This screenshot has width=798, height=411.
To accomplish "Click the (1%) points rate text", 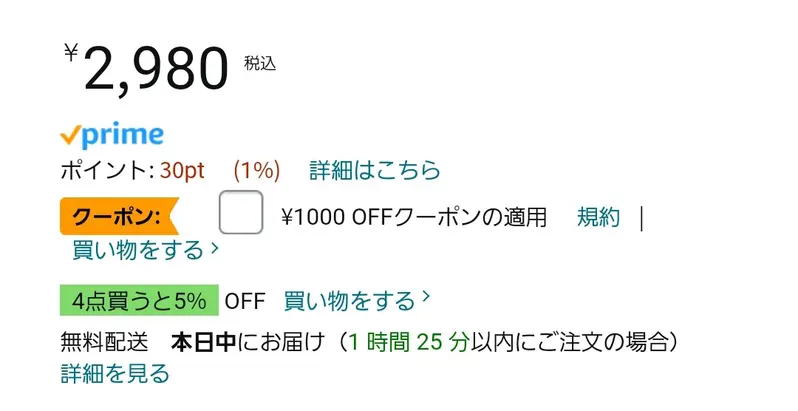I will tap(256, 170).
